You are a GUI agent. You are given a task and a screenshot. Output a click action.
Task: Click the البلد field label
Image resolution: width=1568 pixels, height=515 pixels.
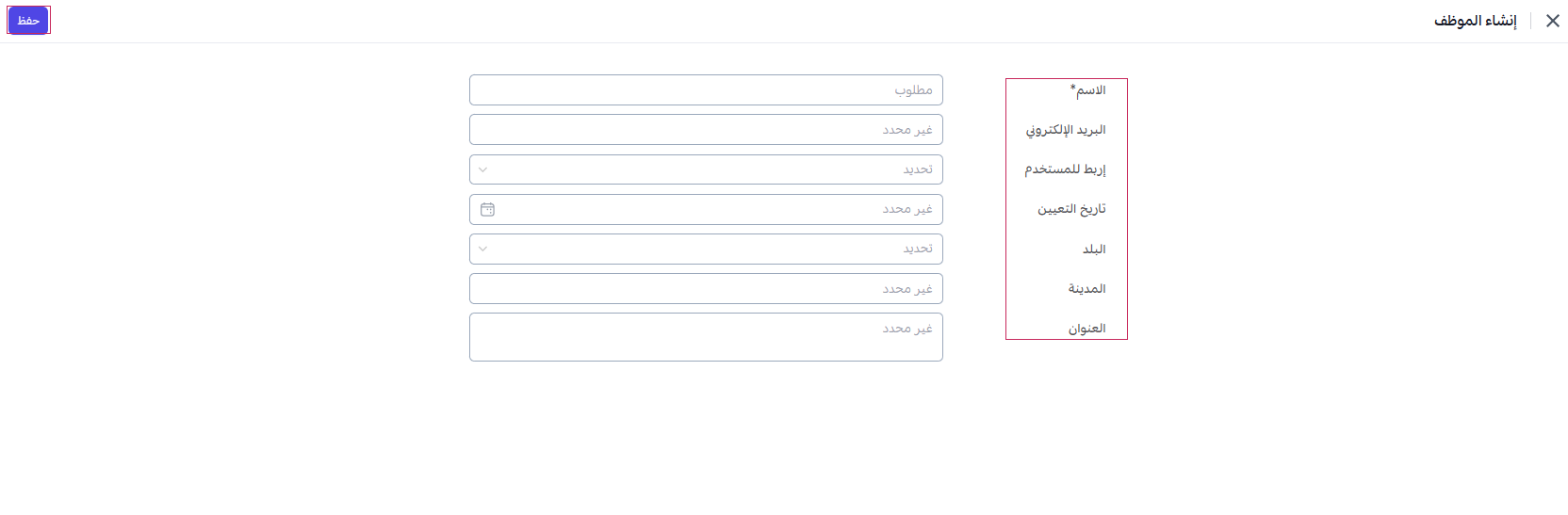click(x=1094, y=249)
